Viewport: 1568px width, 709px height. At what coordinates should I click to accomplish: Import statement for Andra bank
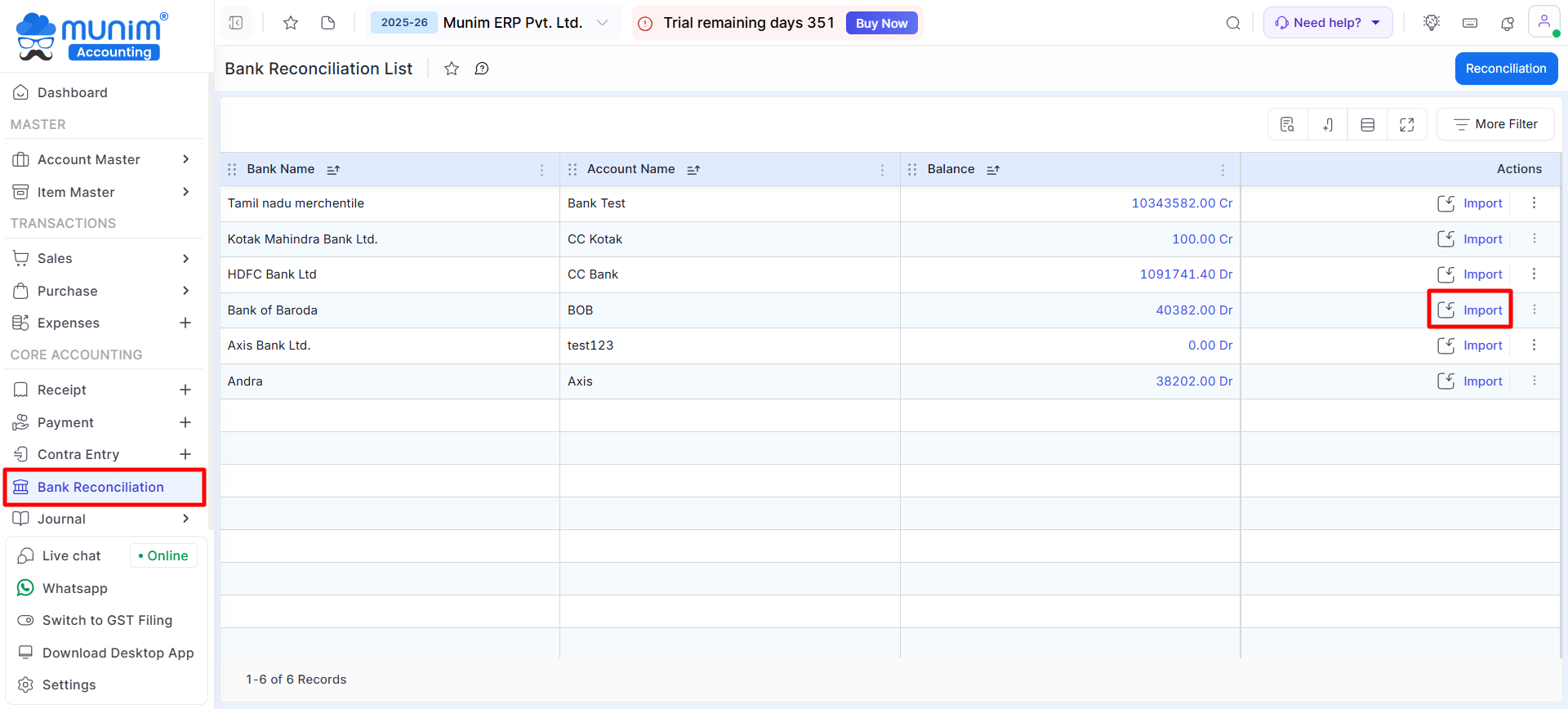click(x=1470, y=381)
